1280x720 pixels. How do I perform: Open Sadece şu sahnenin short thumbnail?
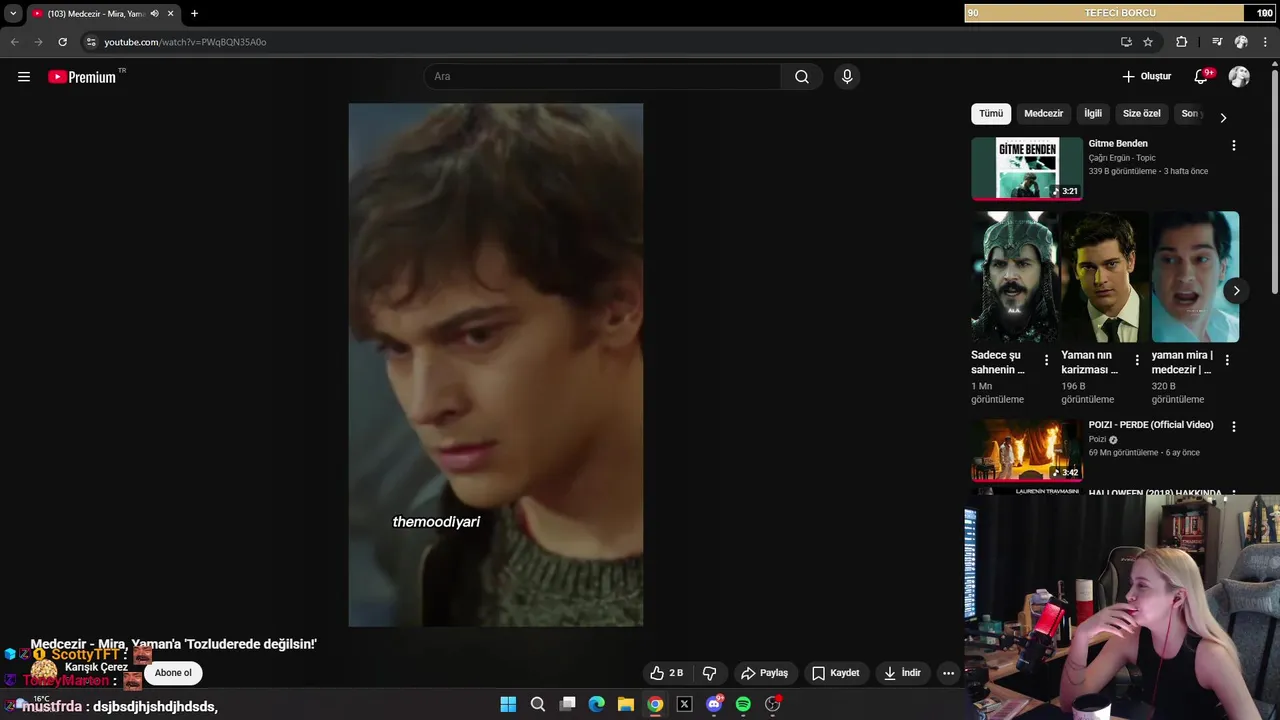coord(1015,277)
